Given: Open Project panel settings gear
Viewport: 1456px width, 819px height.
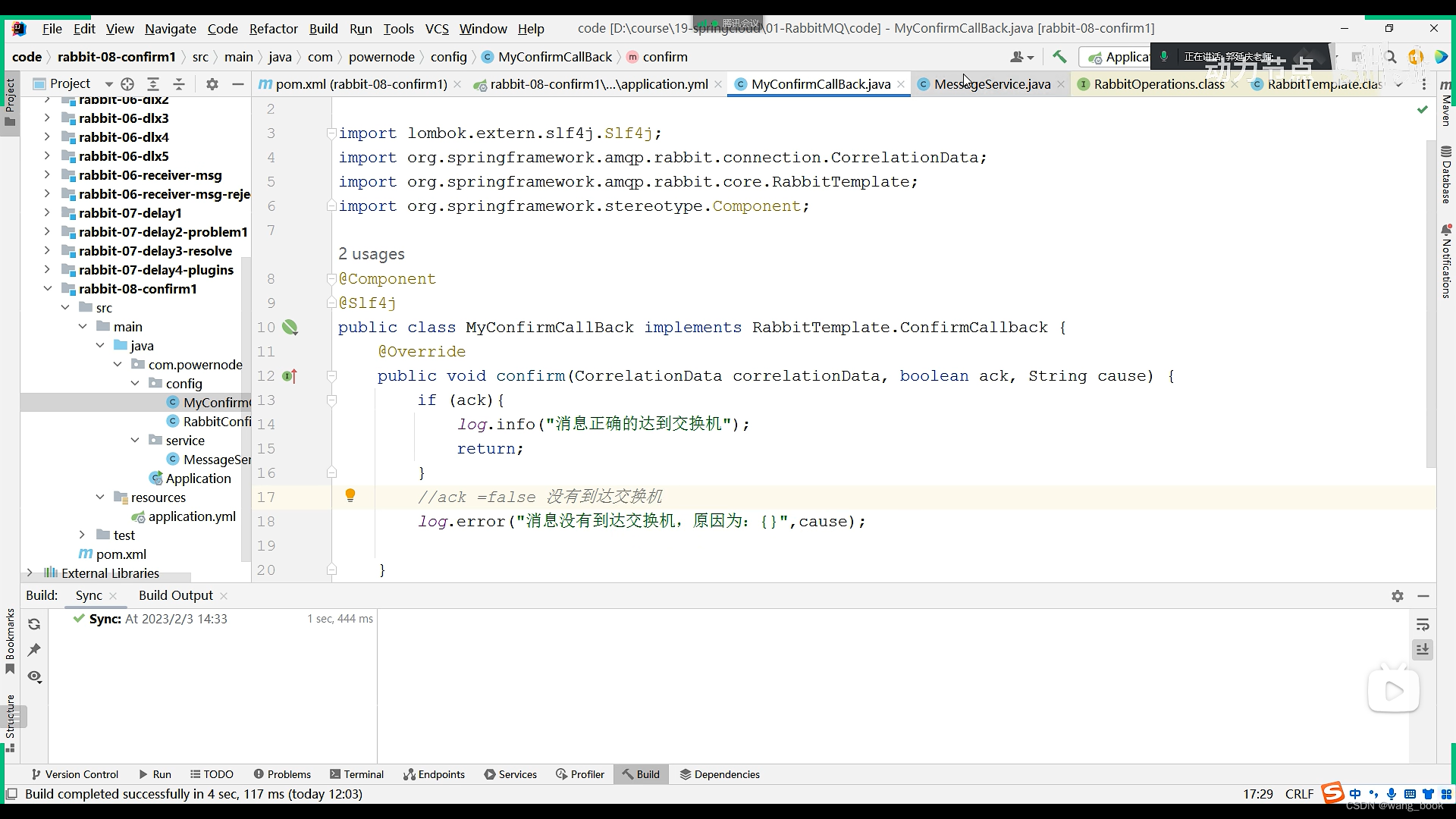Looking at the screenshot, I should pos(212,84).
